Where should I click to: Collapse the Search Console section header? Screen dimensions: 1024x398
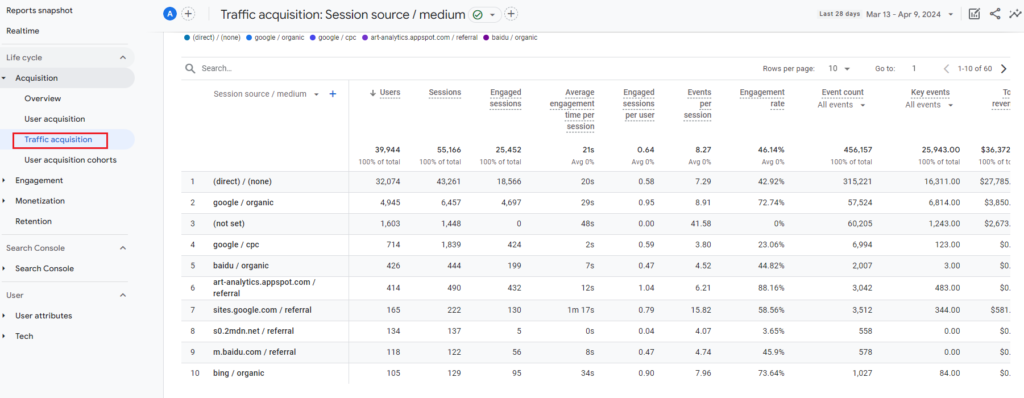[123, 248]
